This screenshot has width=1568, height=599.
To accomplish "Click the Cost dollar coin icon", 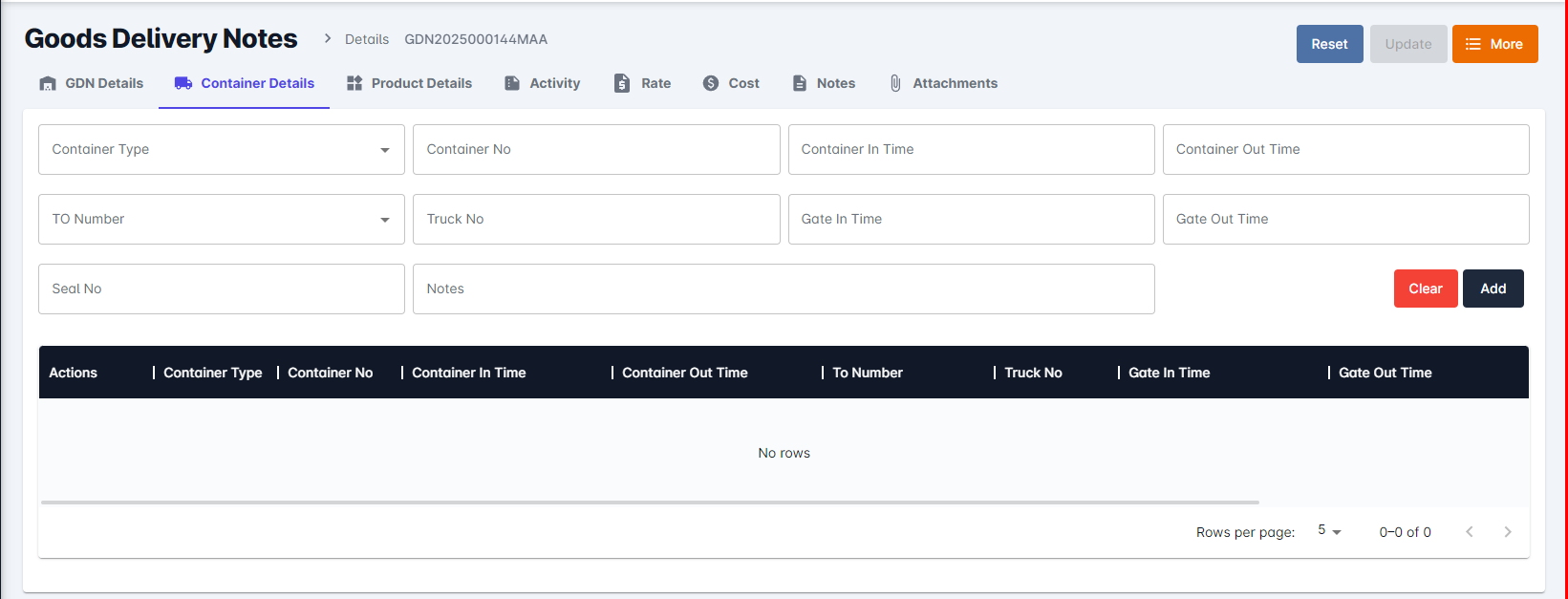I will pos(711,84).
